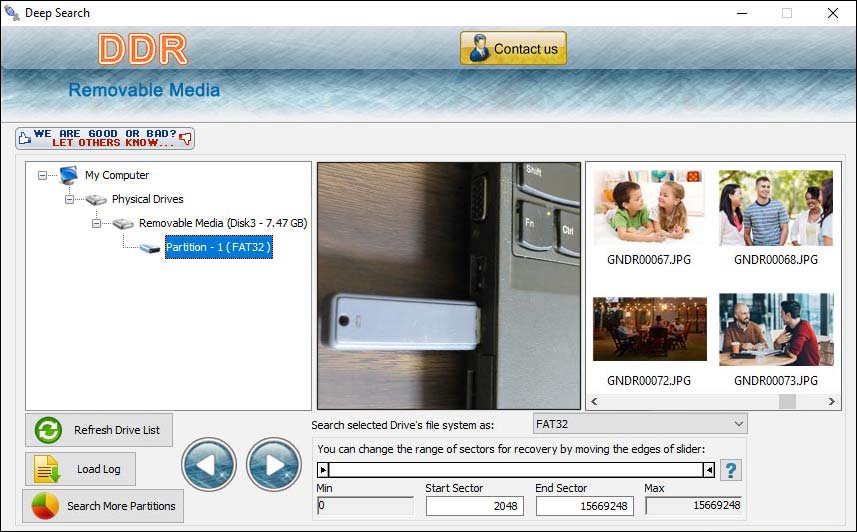Open the Load Log button
This screenshot has width=857, height=532.
pyautogui.click(x=80, y=469)
